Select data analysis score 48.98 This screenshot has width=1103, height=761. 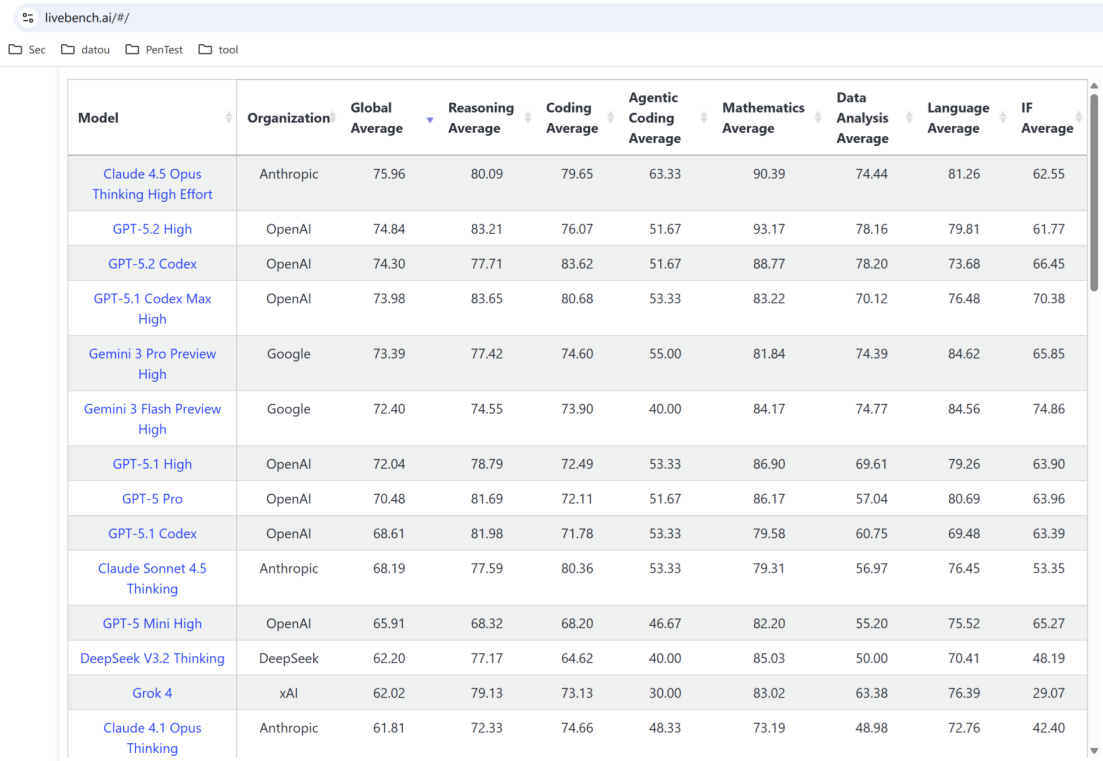[x=872, y=728]
